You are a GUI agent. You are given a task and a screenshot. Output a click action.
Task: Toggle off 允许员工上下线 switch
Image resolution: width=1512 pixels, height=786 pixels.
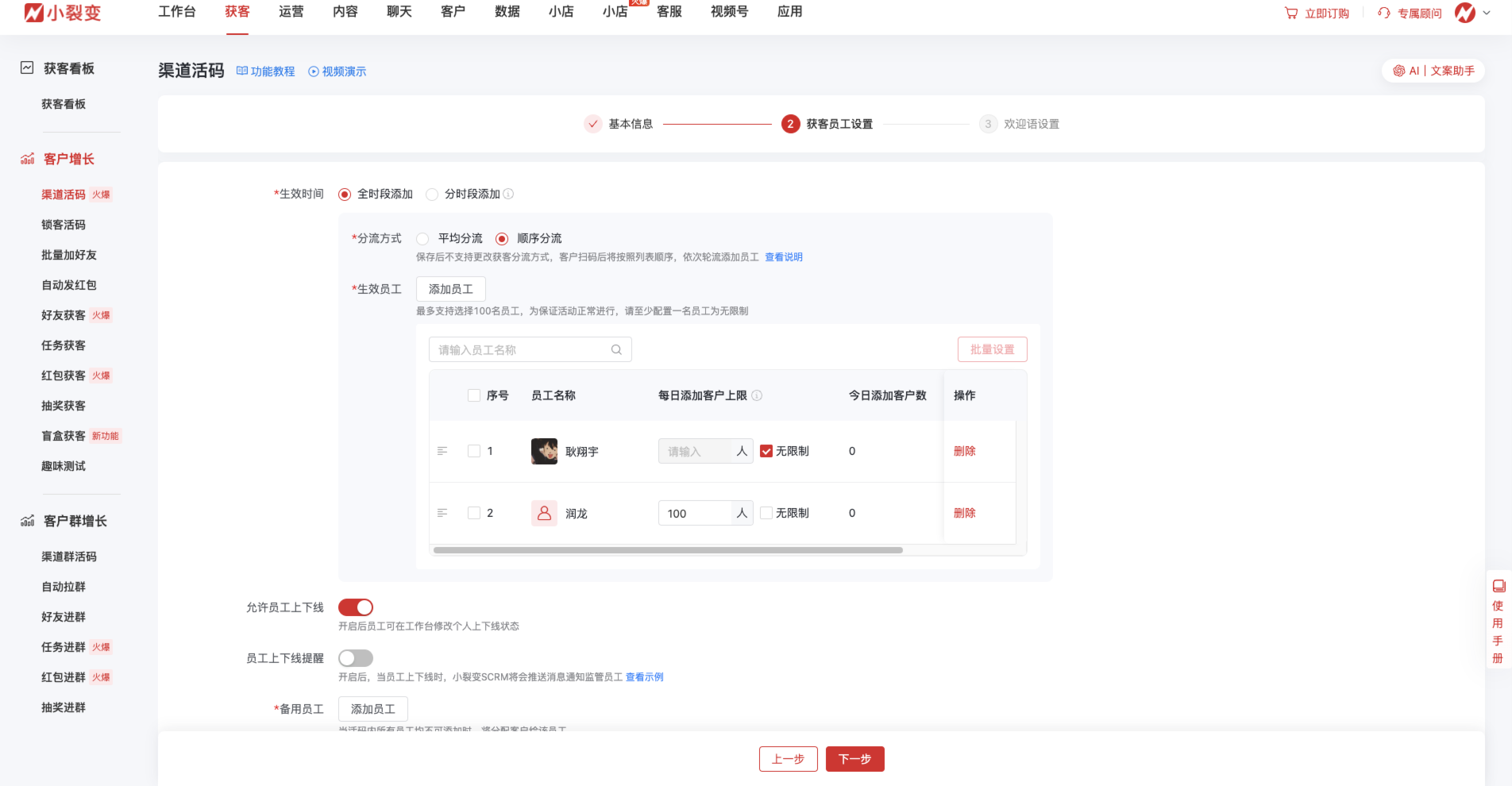[x=356, y=607]
